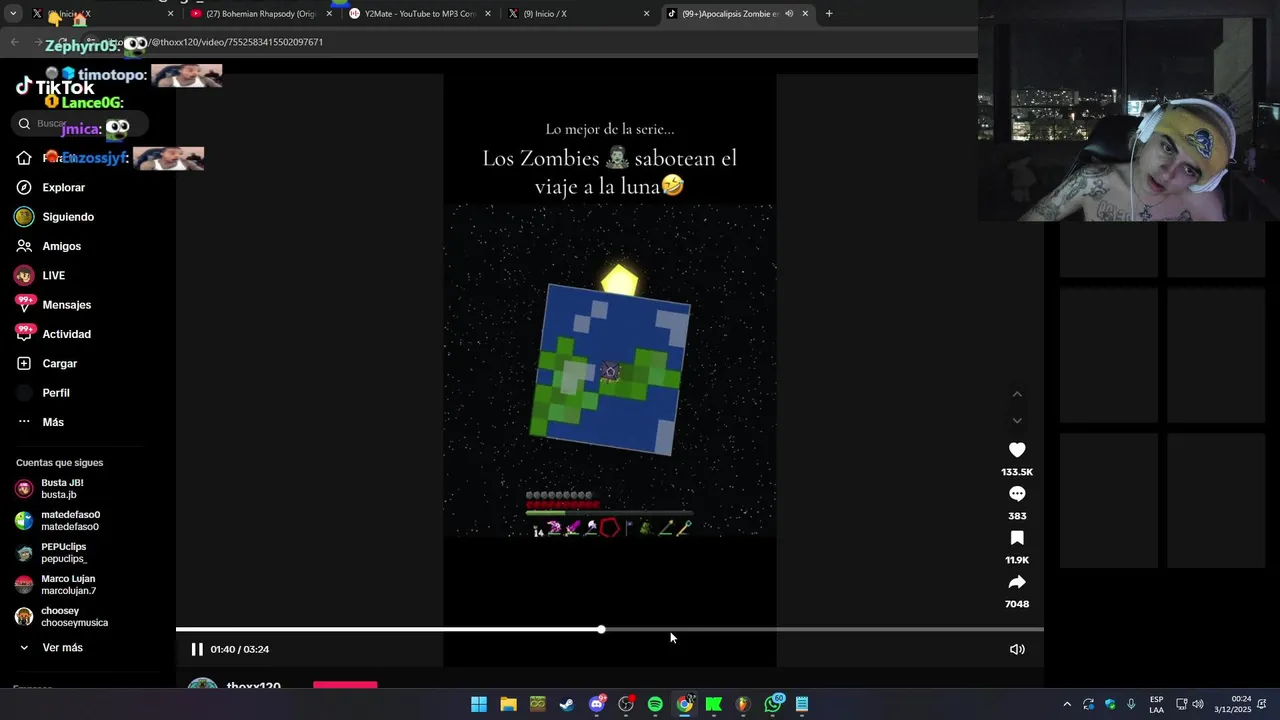This screenshot has height=720, width=1280.
Task: Open File Explorer from the taskbar
Action: tap(508, 704)
